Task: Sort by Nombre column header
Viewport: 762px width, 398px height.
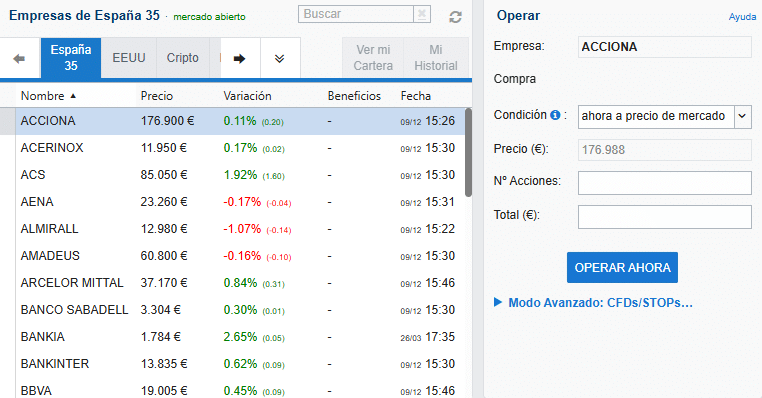Action: pos(42,96)
